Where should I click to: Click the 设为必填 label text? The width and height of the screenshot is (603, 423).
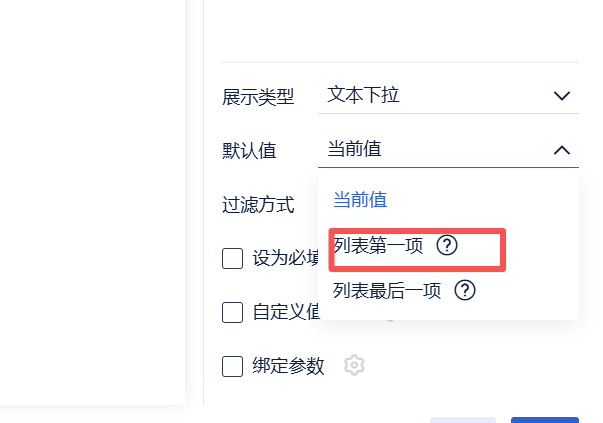click(x=285, y=259)
